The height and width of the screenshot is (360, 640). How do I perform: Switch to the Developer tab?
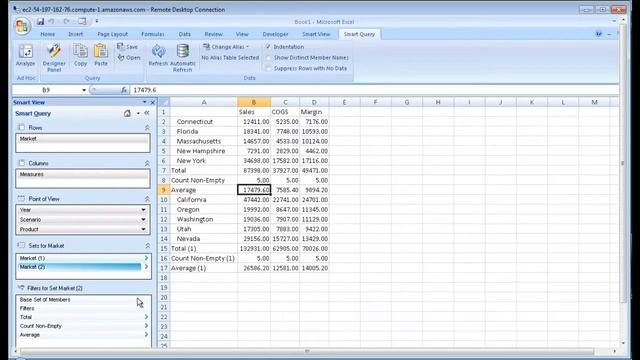coord(275,34)
